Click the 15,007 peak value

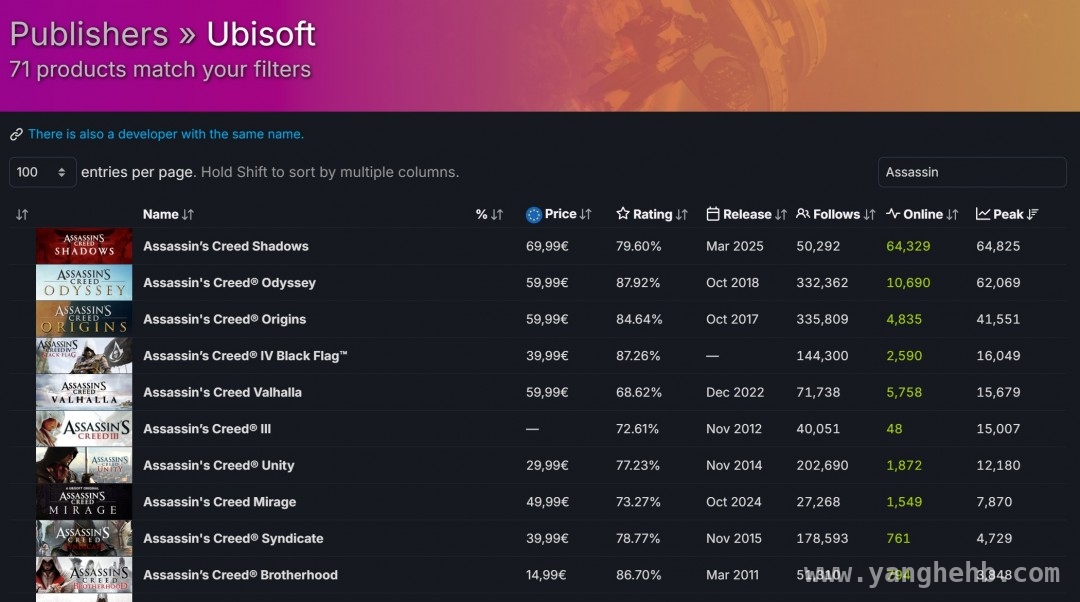tap(998, 428)
